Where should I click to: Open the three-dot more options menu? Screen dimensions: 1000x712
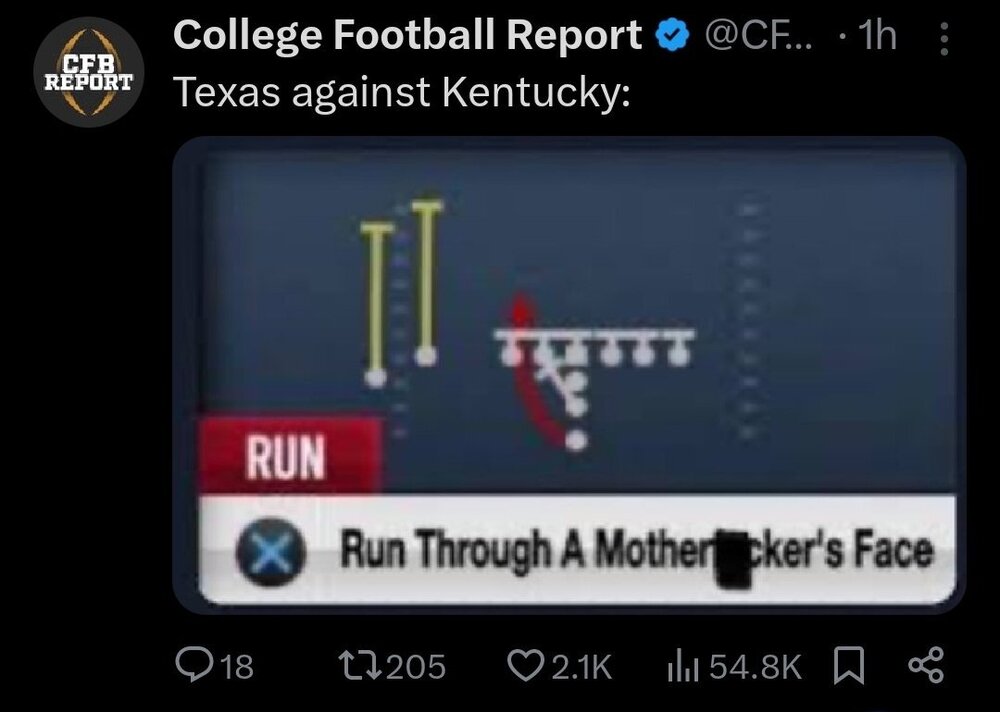(x=944, y=39)
